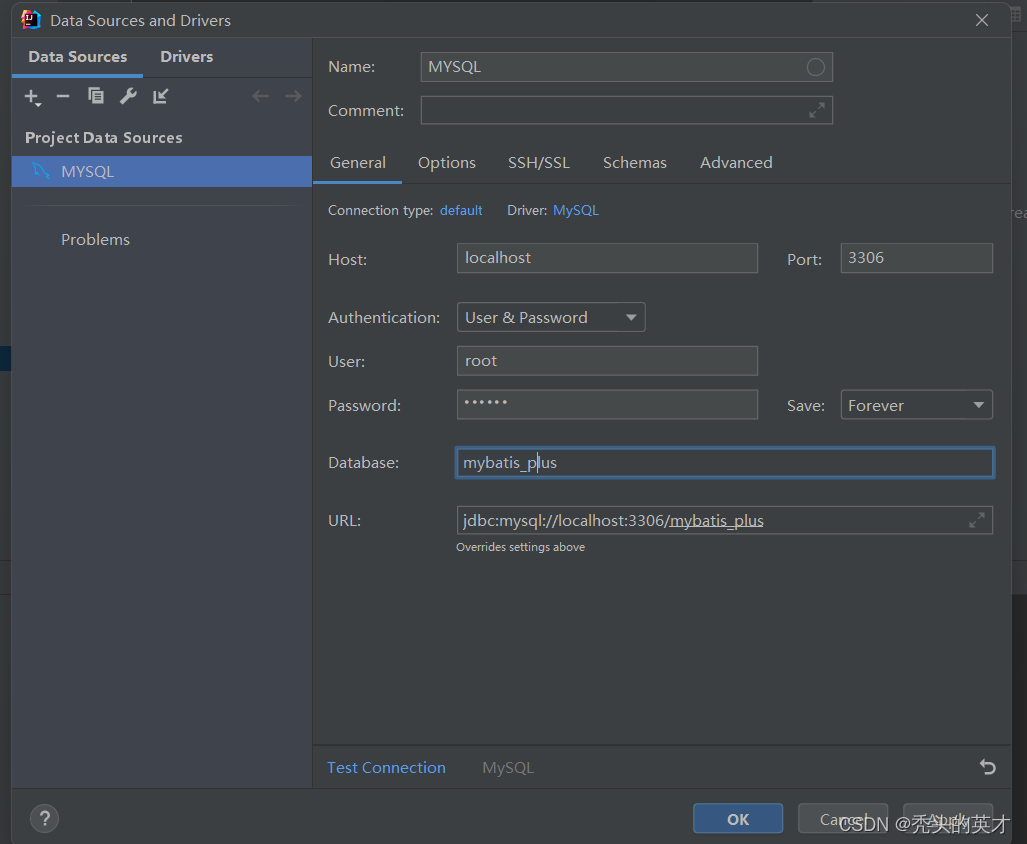Click the MySQL driver link
This screenshot has width=1027, height=844.
(x=576, y=210)
